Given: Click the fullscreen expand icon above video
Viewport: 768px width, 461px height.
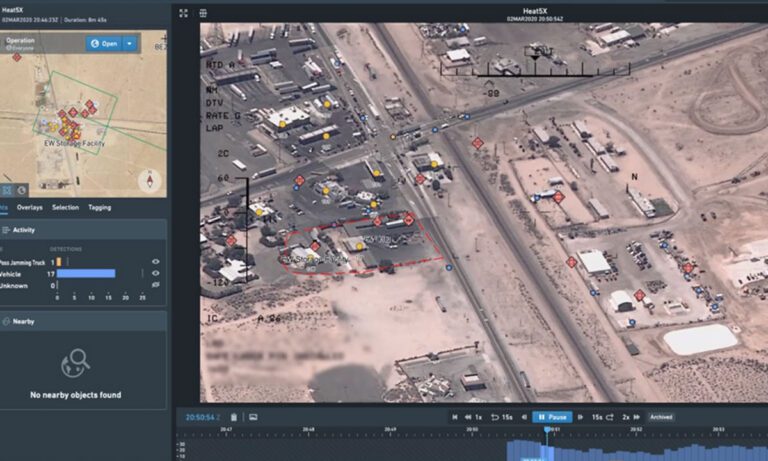Looking at the screenshot, I should click(183, 13).
